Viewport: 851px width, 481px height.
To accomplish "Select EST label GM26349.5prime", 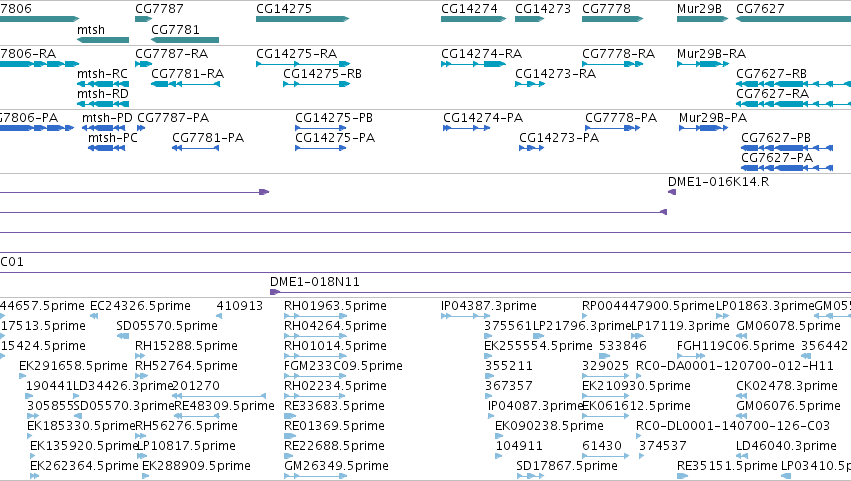I will click(x=336, y=466).
